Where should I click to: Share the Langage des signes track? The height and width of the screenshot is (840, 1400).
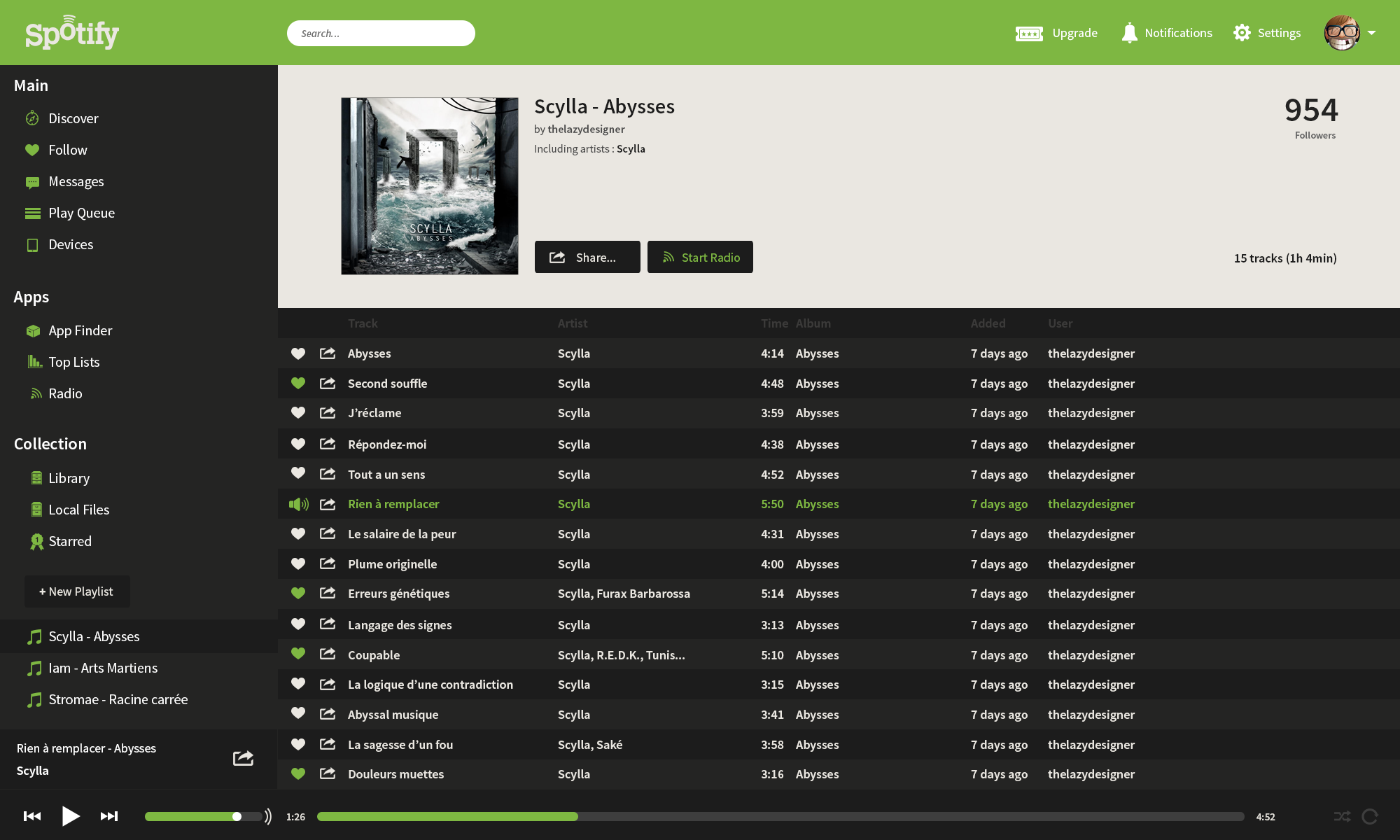(328, 623)
